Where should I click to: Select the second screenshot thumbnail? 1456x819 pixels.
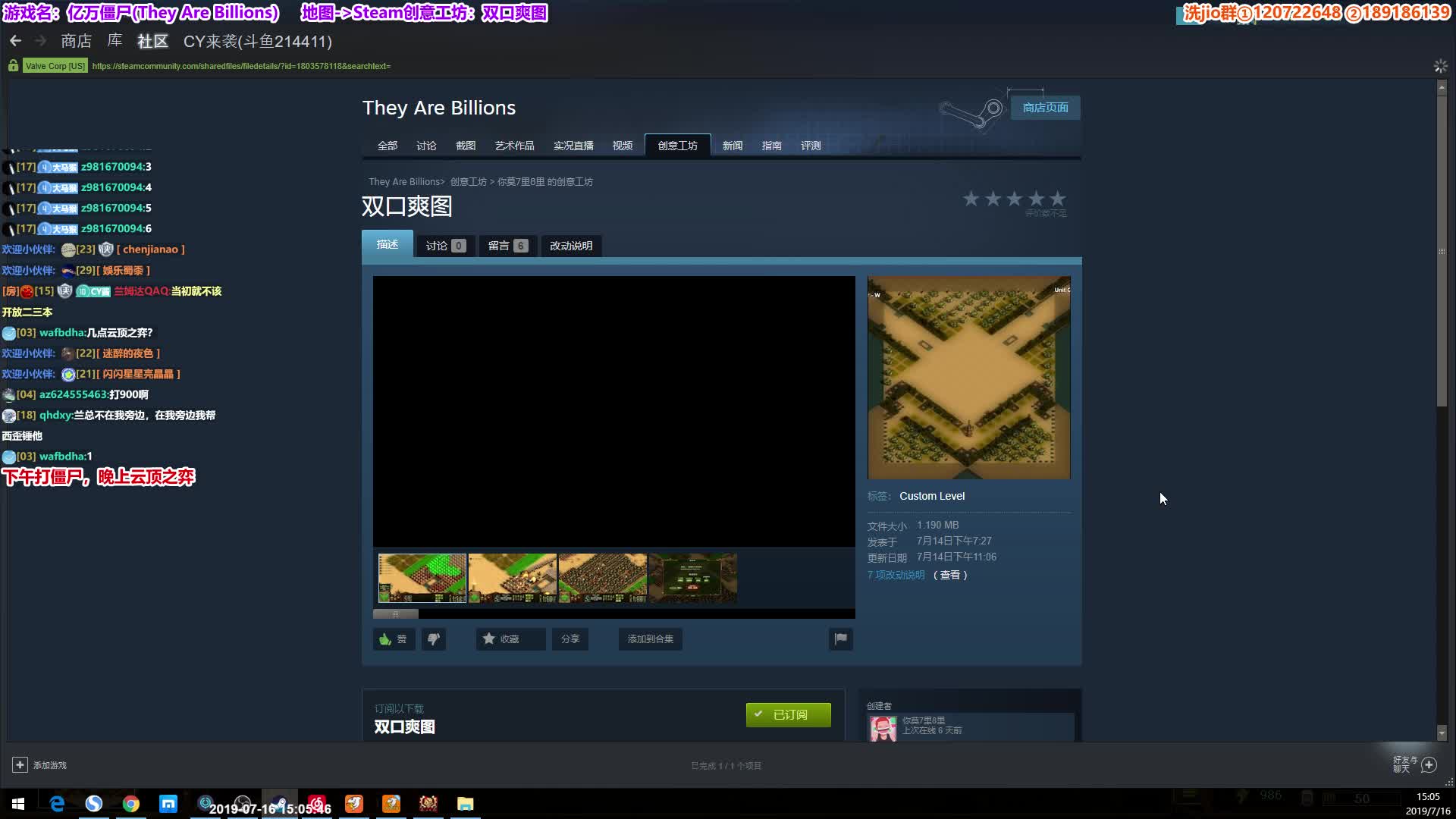513,578
